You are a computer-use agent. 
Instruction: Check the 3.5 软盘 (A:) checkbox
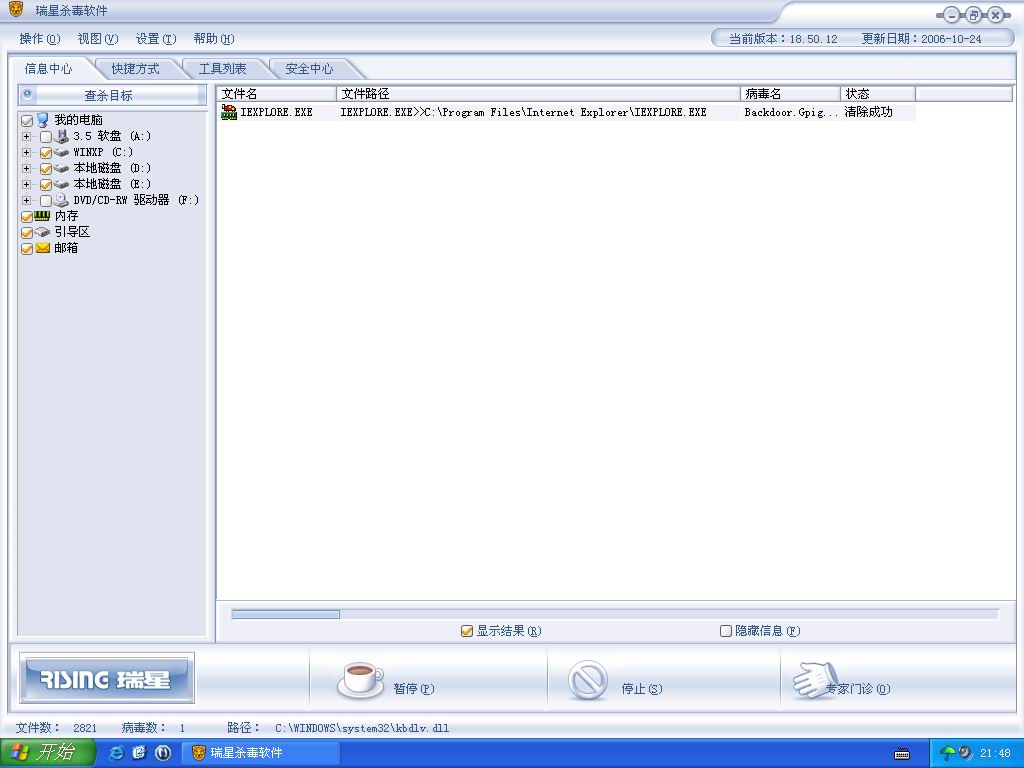click(x=46, y=136)
